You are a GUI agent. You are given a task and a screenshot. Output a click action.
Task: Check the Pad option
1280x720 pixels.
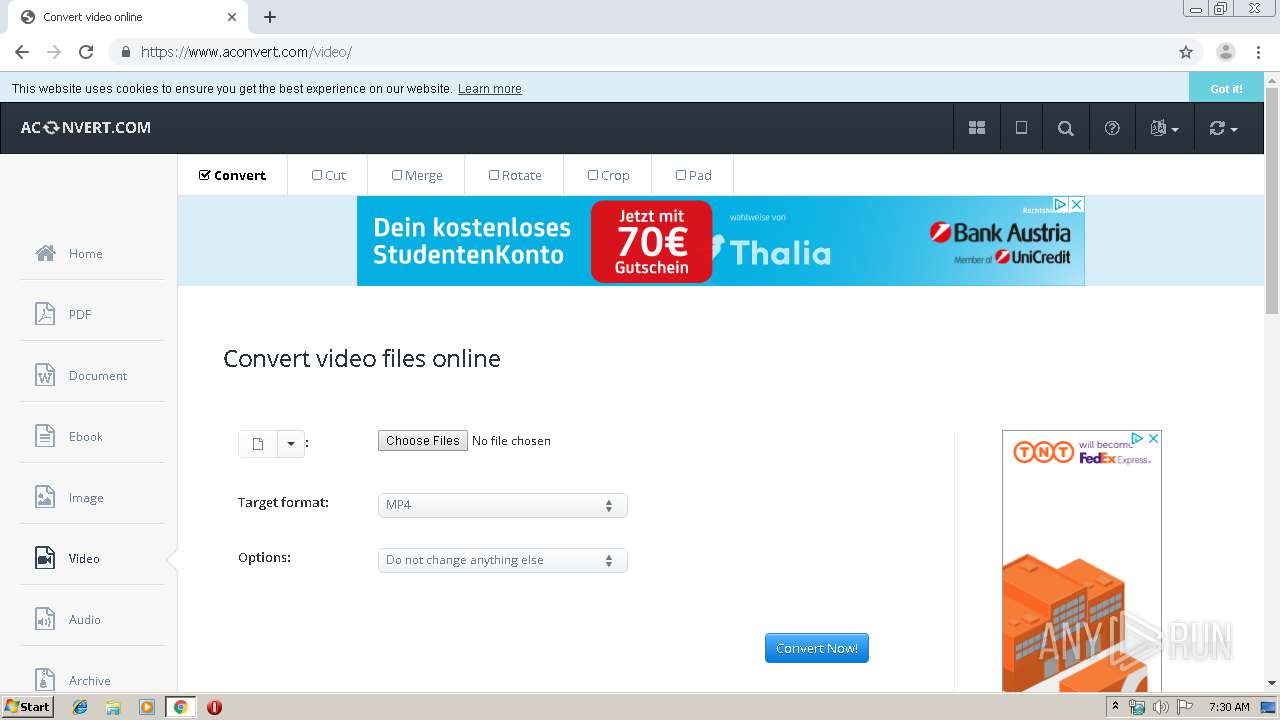tap(681, 175)
